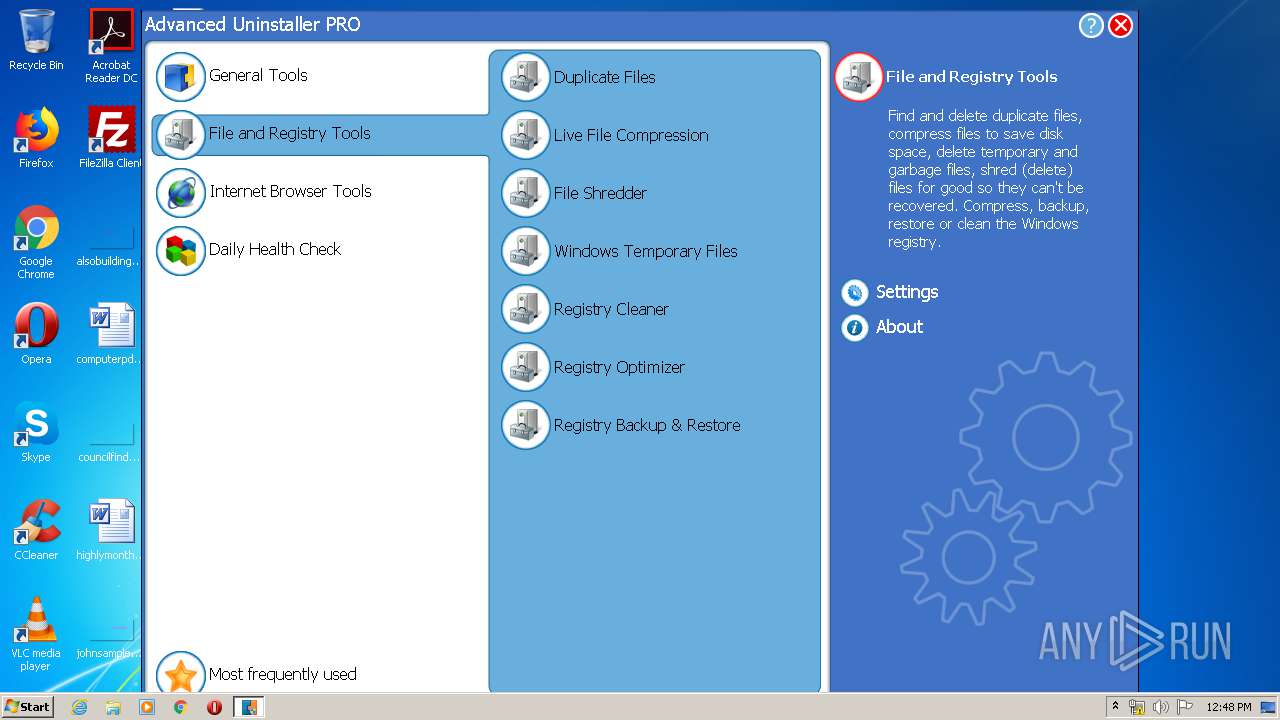Open FileZilla Client desktop shortcut
Image resolution: width=1280 pixels, height=720 pixels.
click(111, 138)
